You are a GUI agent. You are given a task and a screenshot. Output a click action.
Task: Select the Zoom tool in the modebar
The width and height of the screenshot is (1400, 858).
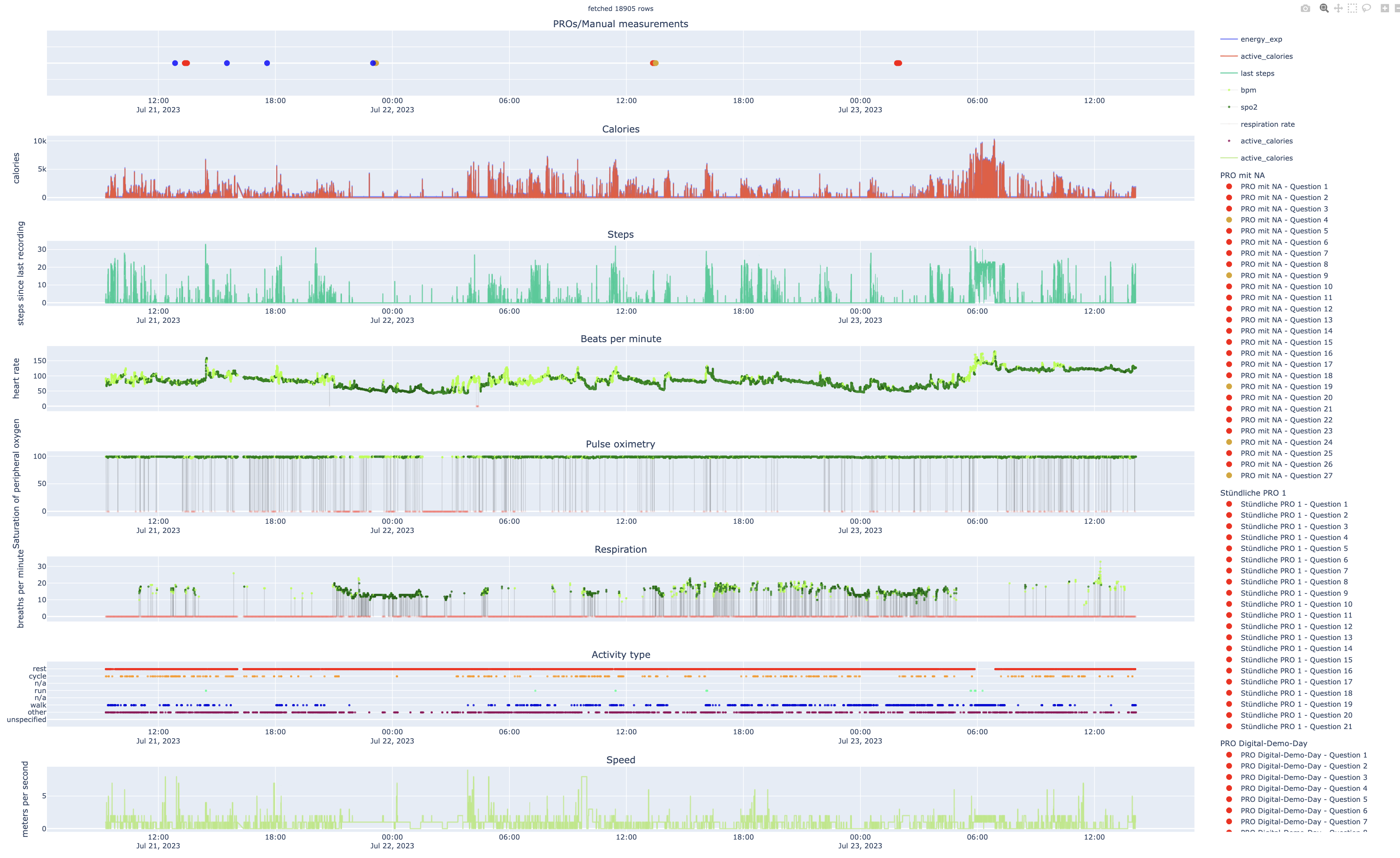point(1324,8)
